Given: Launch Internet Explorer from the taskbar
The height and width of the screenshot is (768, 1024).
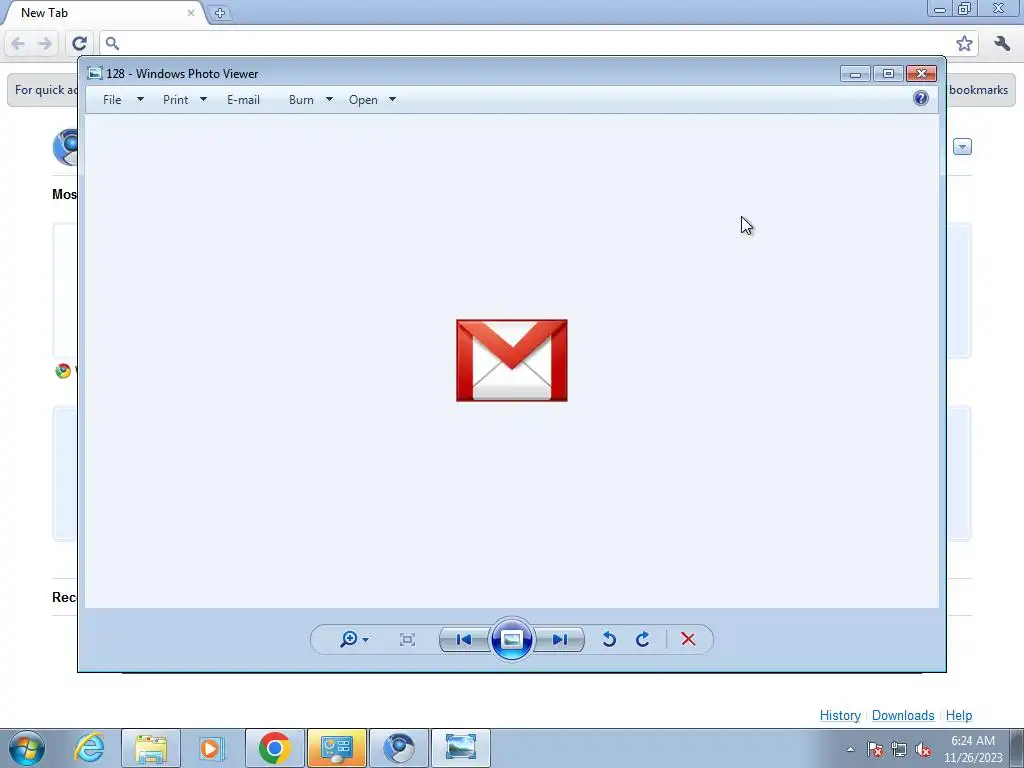Looking at the screenshot, I should (x=89, y=748).
